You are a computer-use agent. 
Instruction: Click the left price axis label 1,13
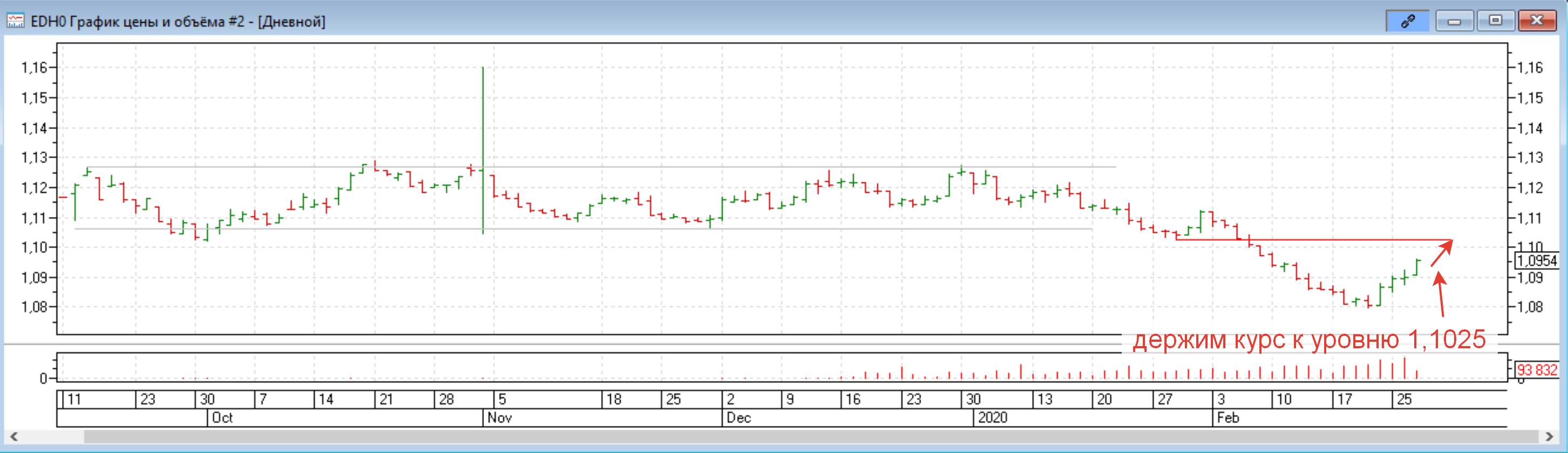(x=34, y=158)
